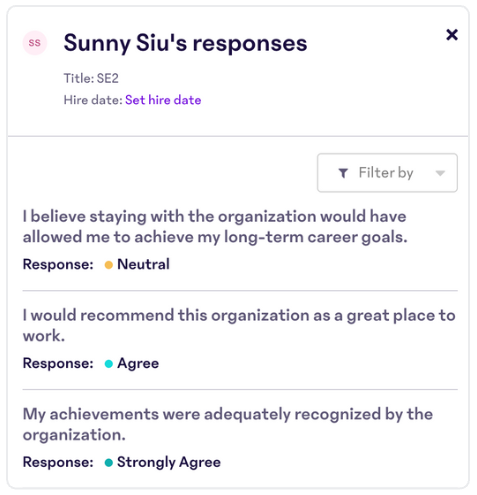Click the orange Neutral response dot
The image size is (477, 495).
tap(109, 265)
